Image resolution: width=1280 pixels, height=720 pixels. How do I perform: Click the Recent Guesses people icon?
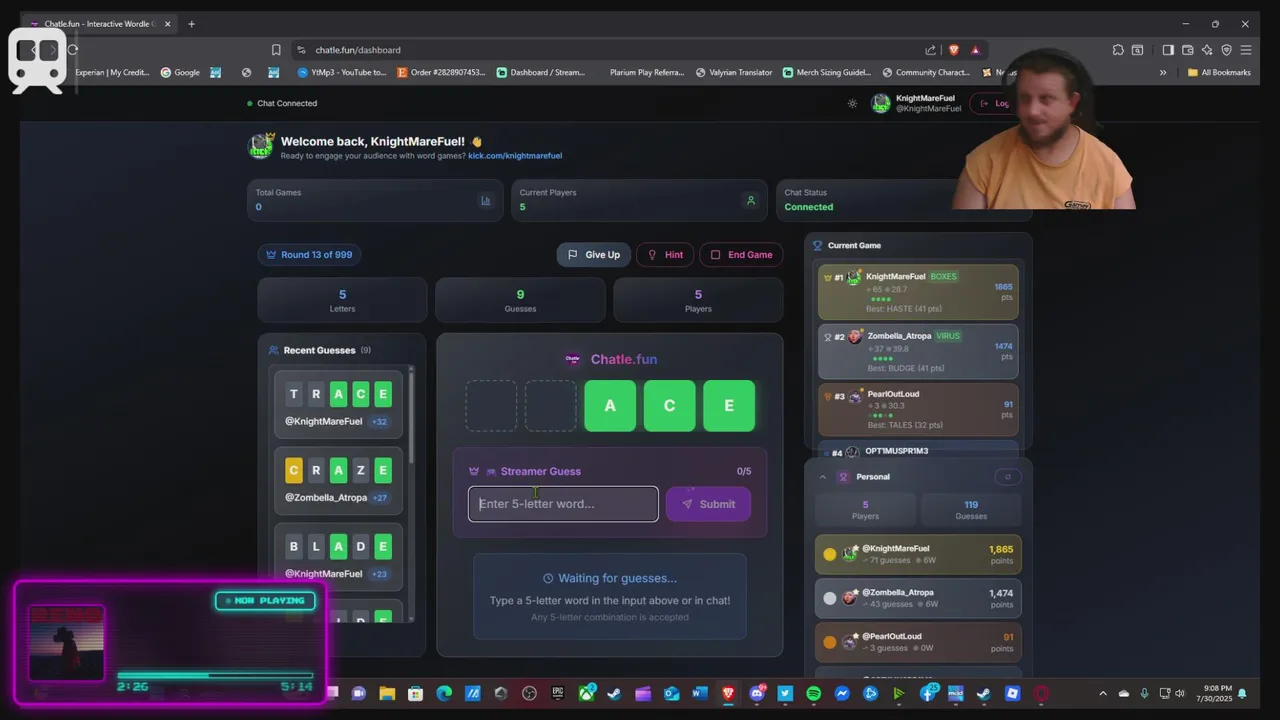[x=273, y=350]
